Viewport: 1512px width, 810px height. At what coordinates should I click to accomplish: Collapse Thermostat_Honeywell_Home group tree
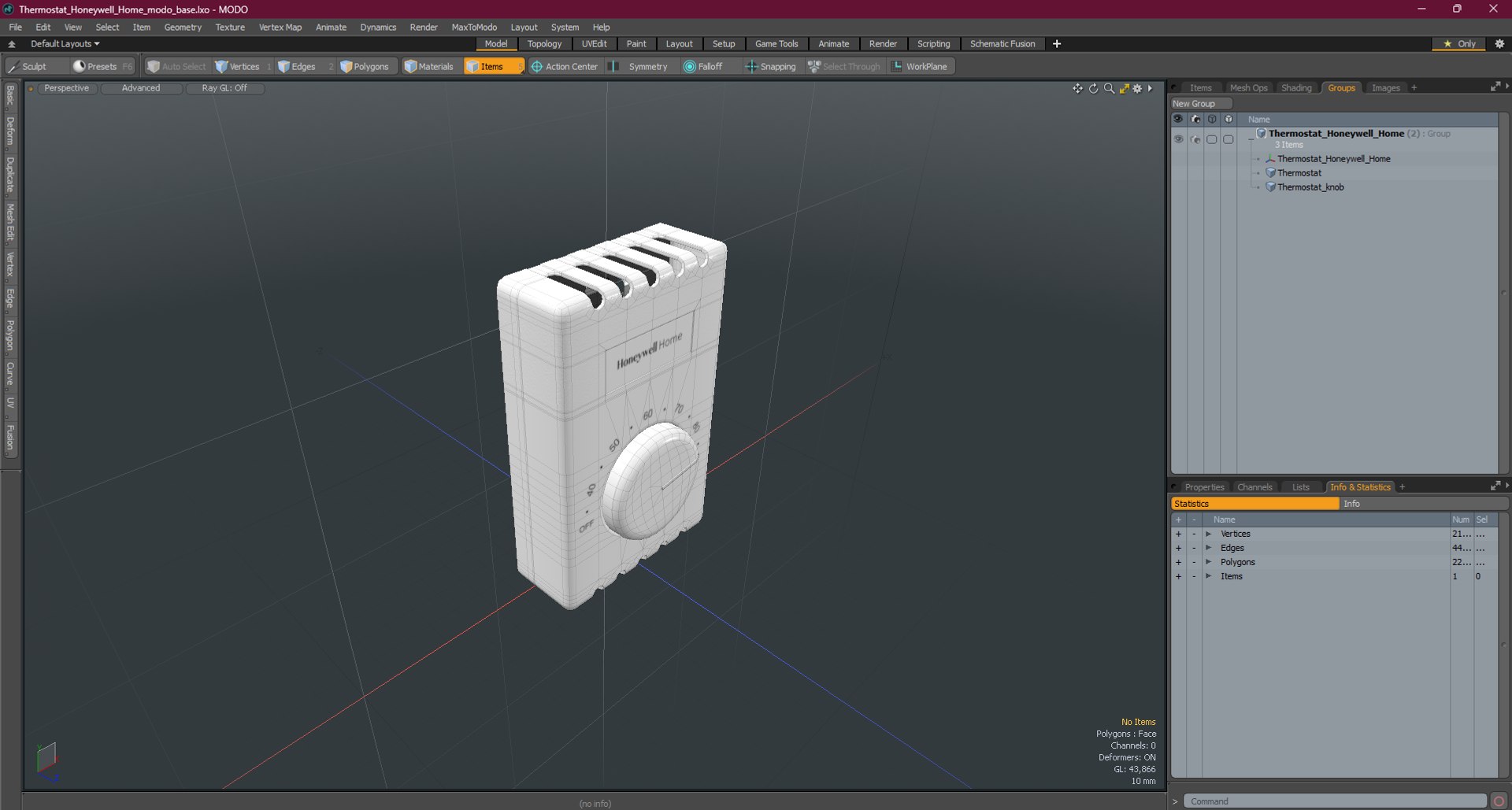pyautogui.click(x=1251, y=139)
